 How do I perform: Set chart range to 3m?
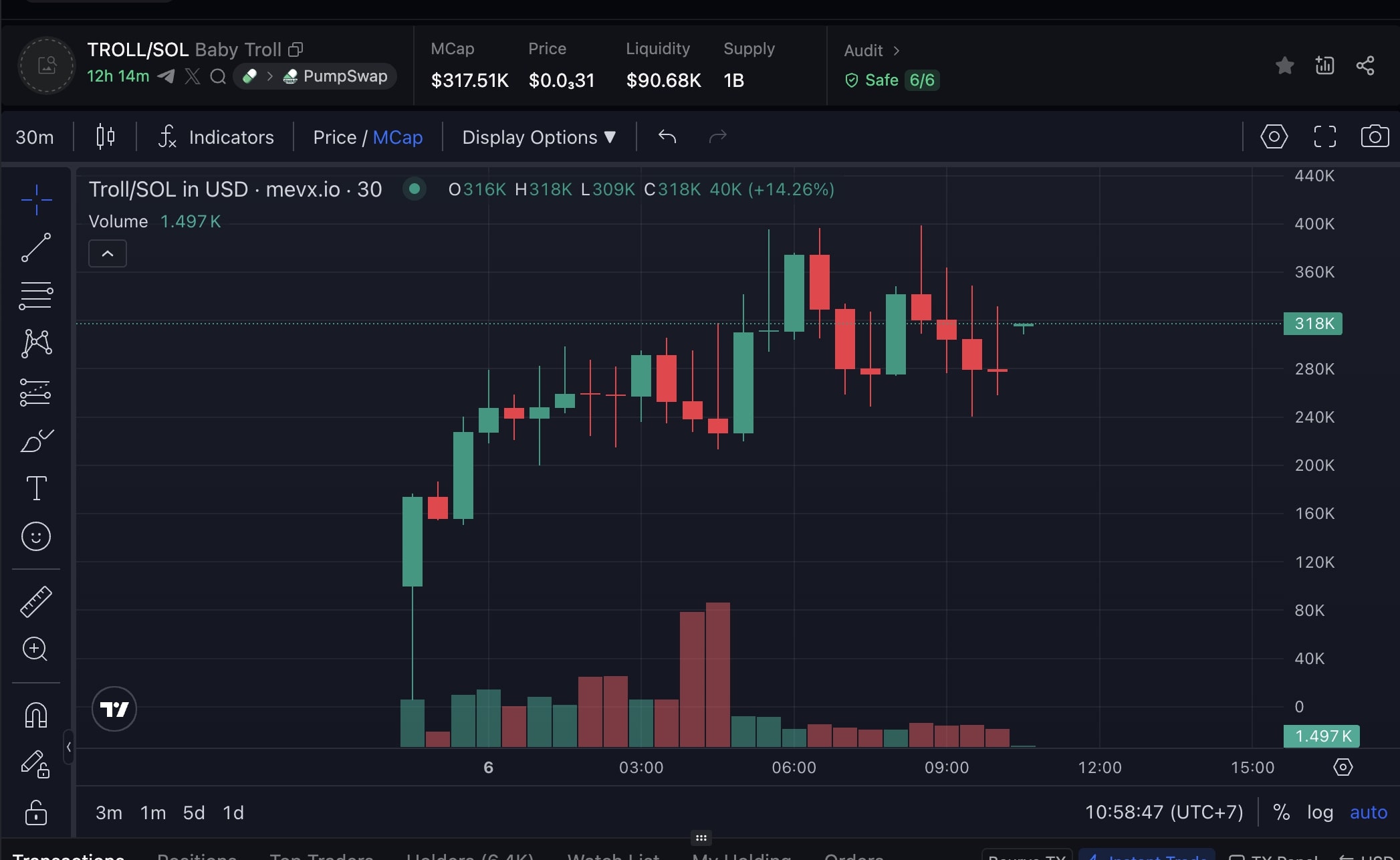click(108, 813)
